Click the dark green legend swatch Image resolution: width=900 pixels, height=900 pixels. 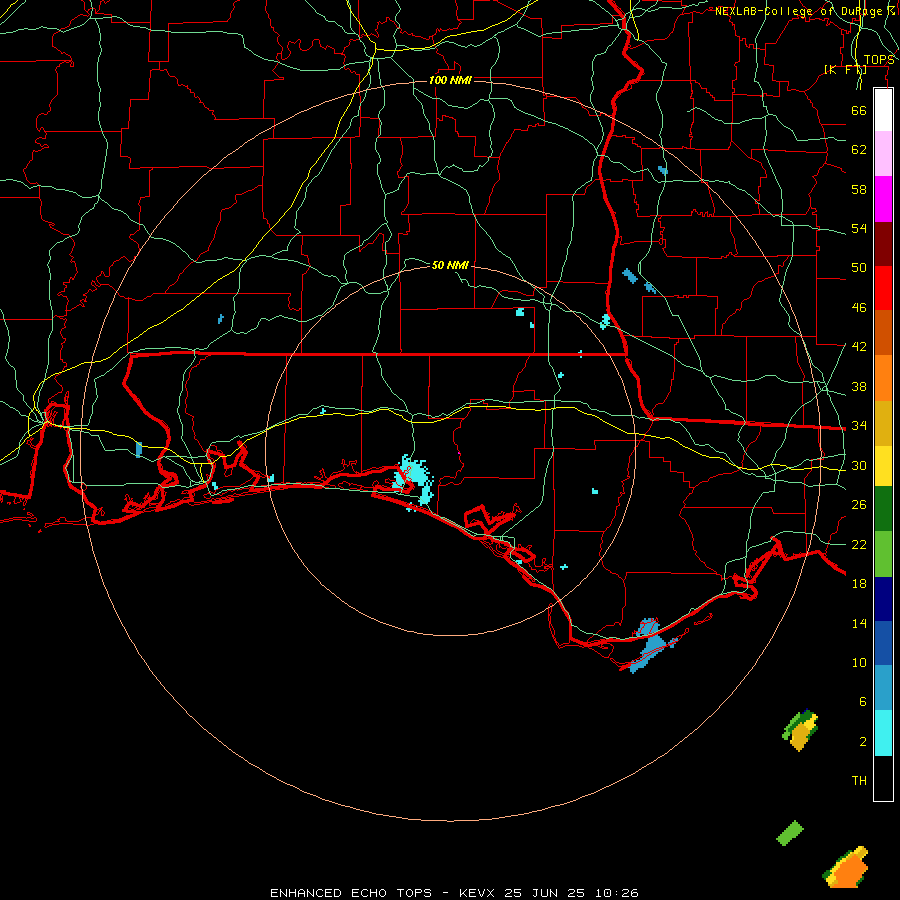coord(883,509)
